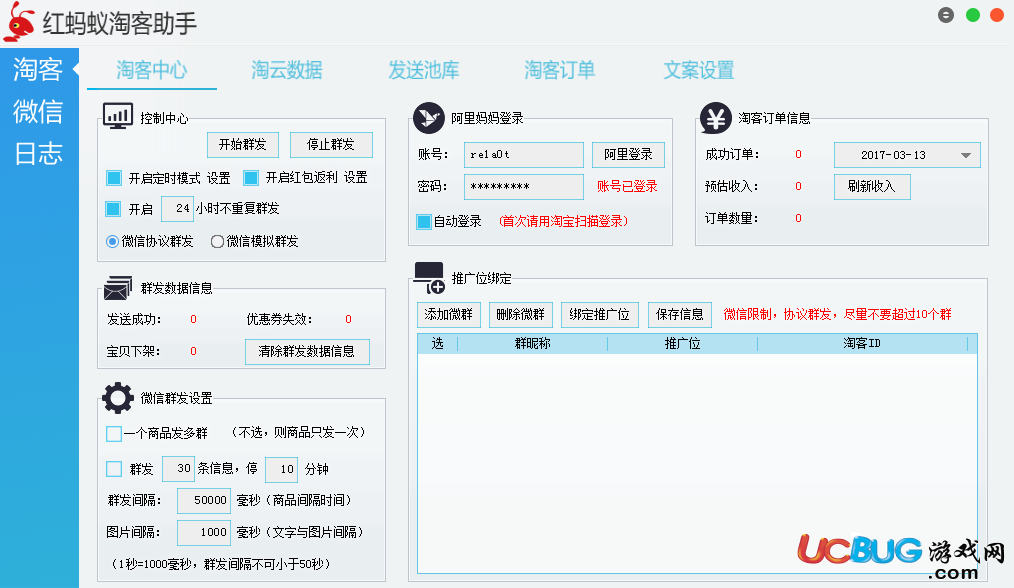Click the 账号 input field
The height and width of the screenshot is (588, 1014).
click(524, 155)
